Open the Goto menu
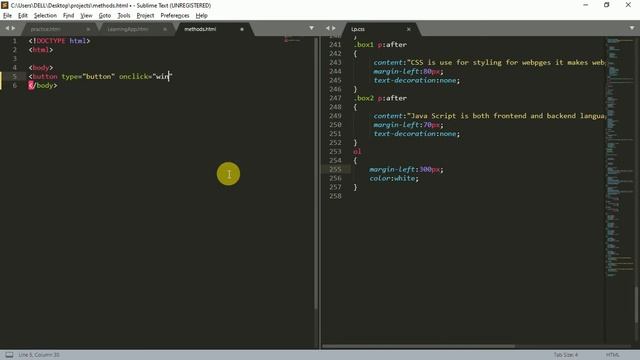 click(104, 16)
